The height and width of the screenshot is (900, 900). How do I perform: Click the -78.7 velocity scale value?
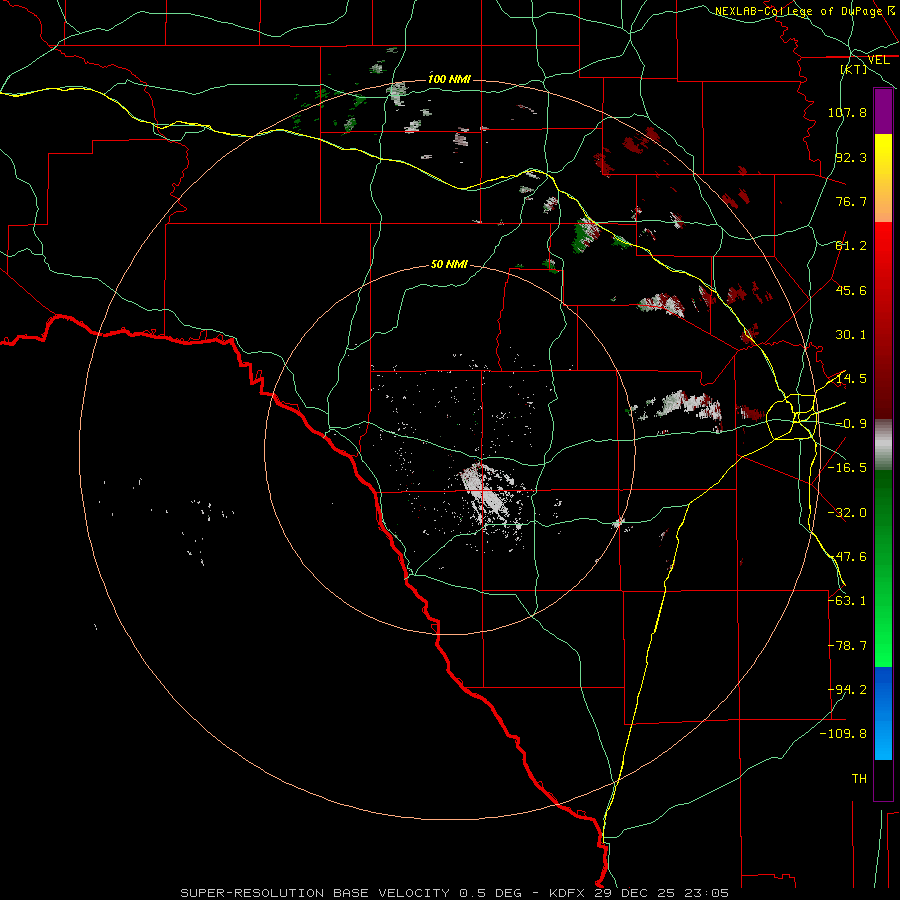coord(847,646)
